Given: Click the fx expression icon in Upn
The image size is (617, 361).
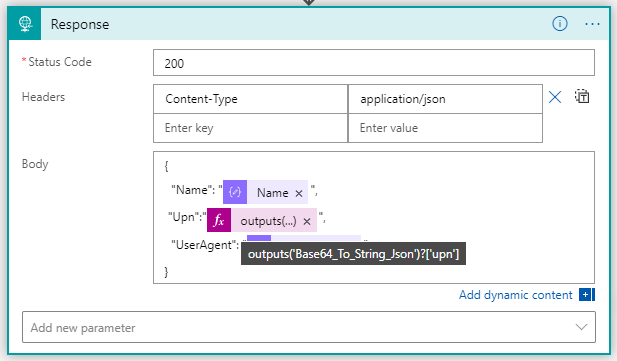Looking at the screenshot, I should (x=219, y=220).
